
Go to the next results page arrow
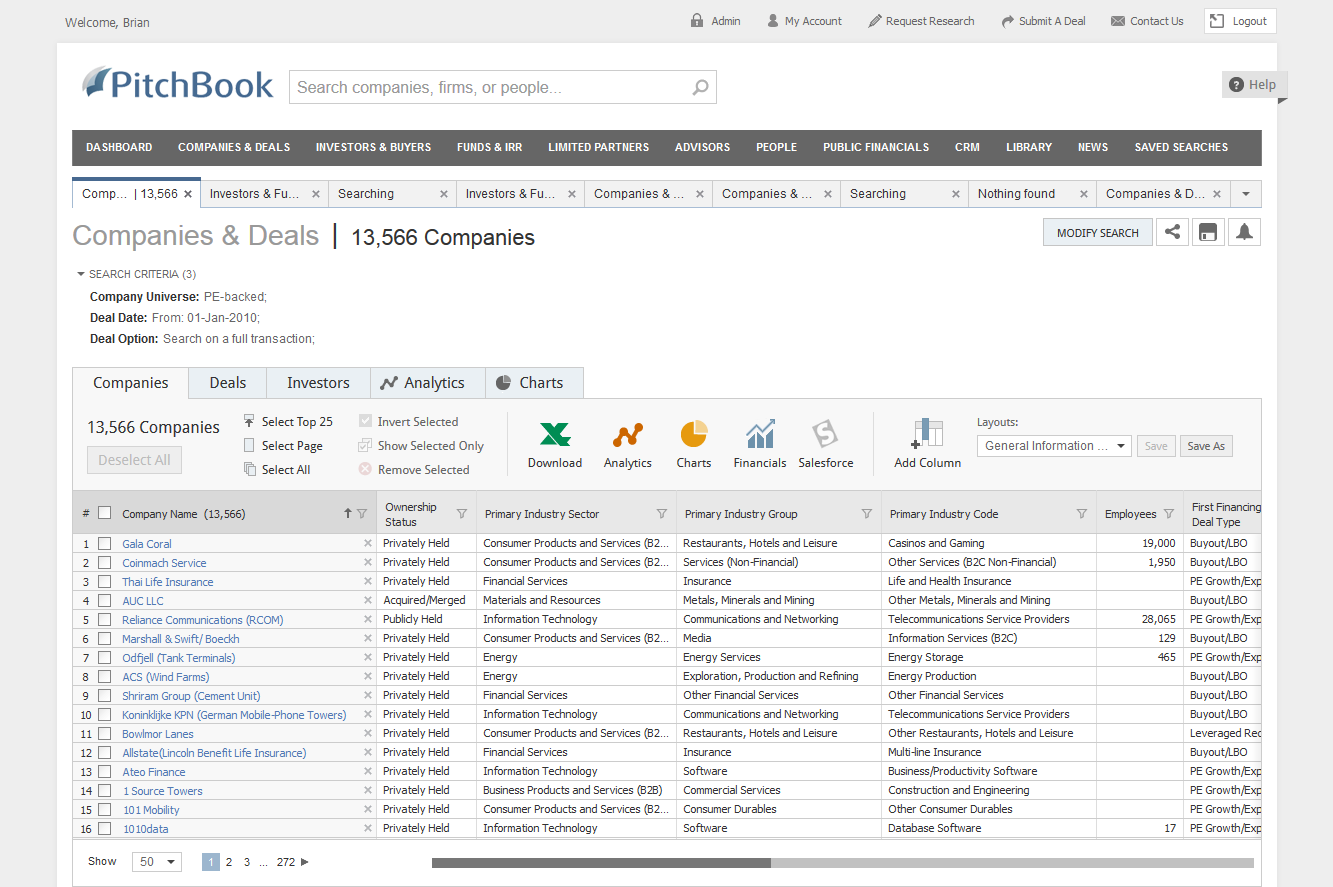click(305, 861)
